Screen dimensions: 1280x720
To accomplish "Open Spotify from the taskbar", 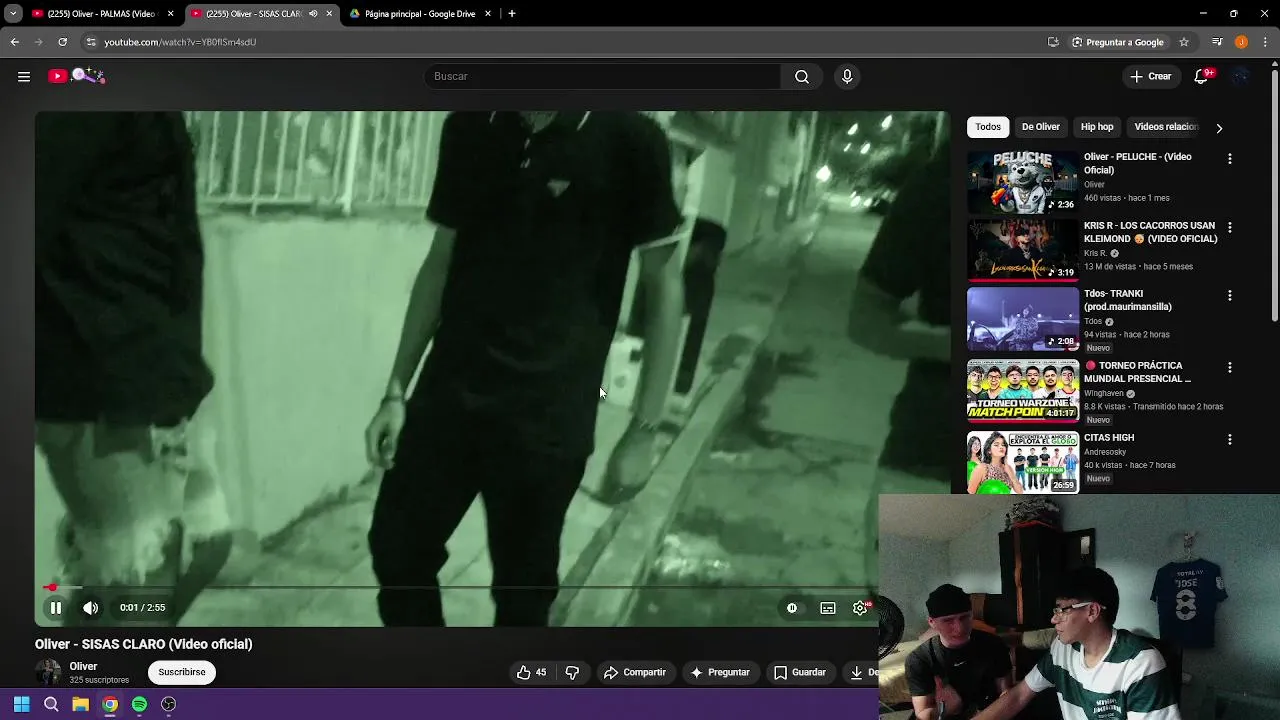I will pos(139,704).
